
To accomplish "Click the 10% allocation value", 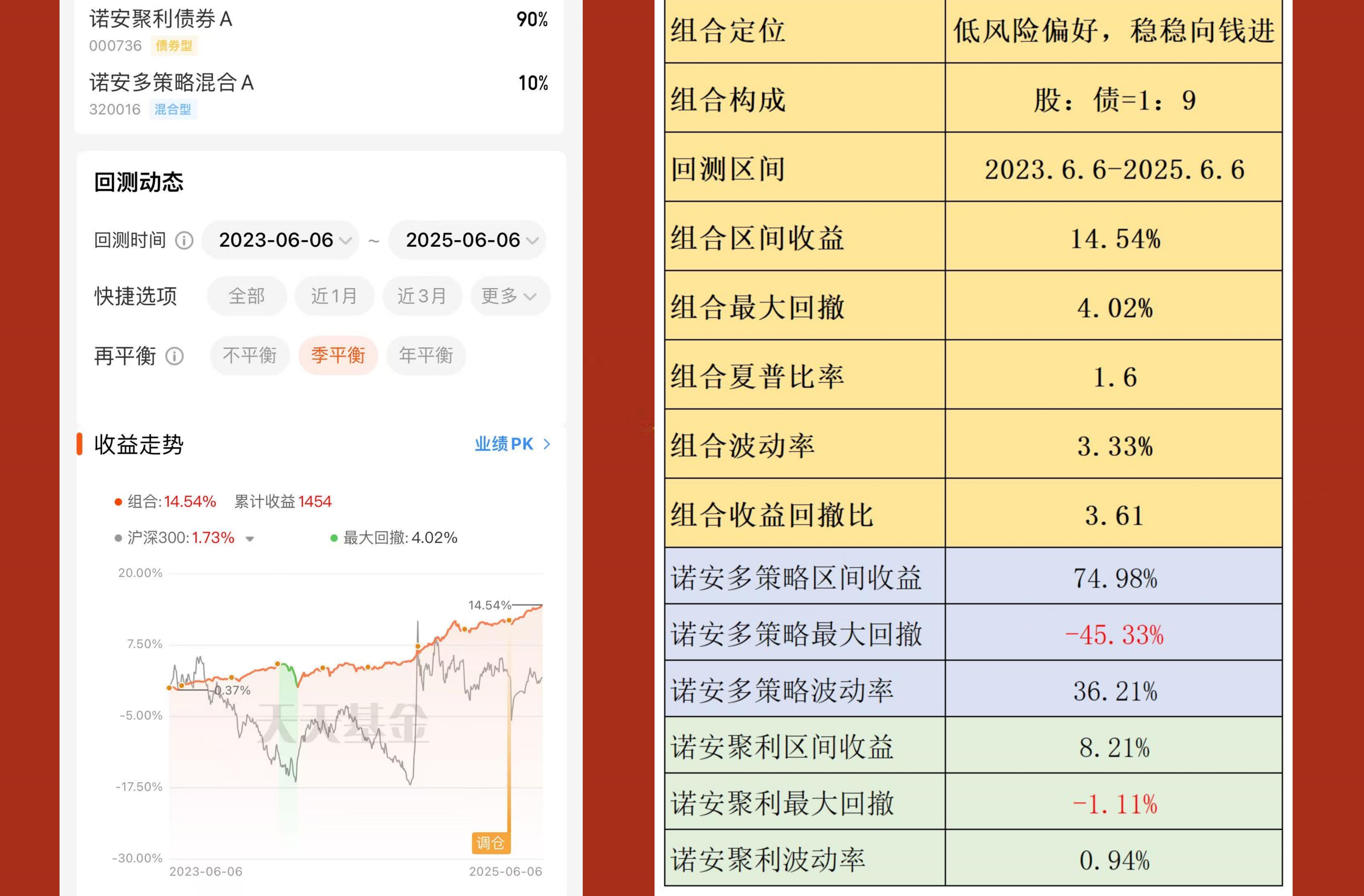I will 533,83.
